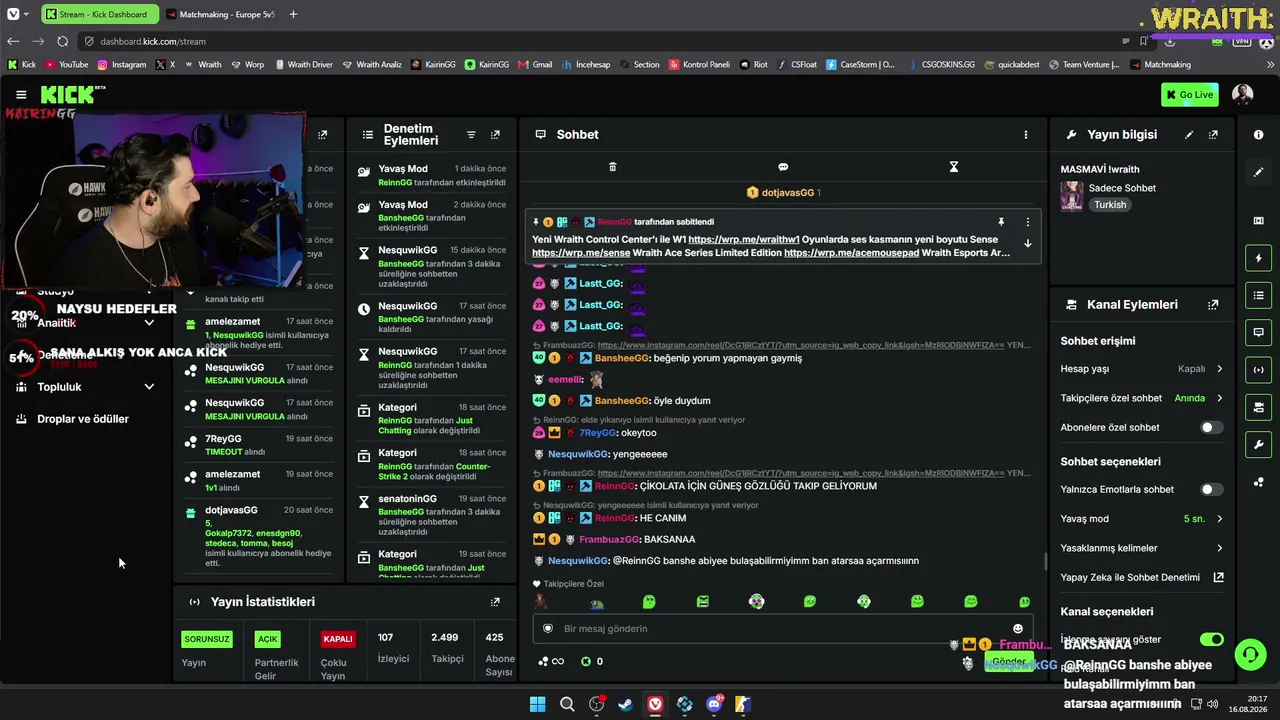Open Yavaş mod setting chevron
This screenshot has height=720, width=1280.
click(1220, 519)
